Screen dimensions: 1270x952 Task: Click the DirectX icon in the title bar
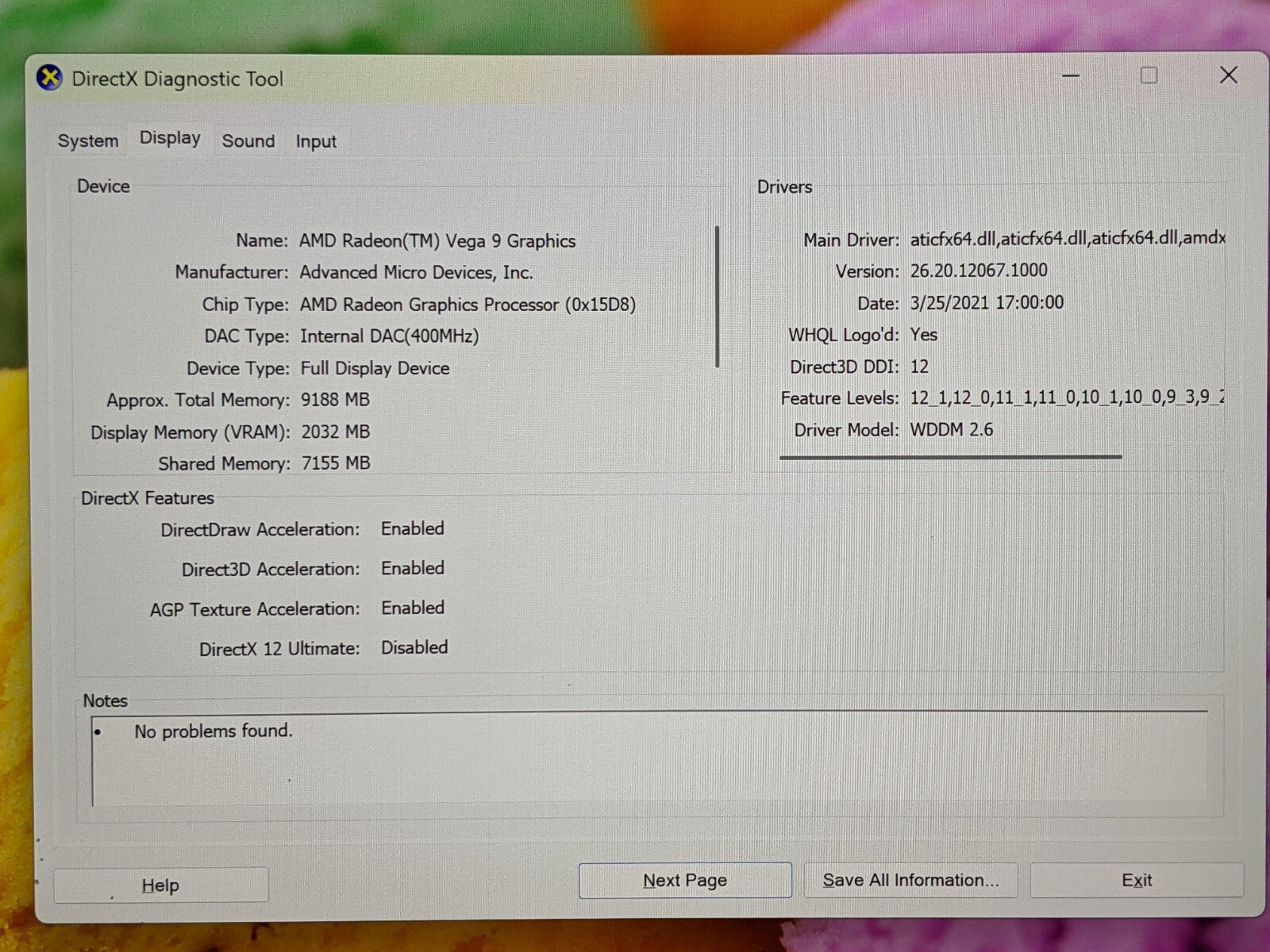[x=50, y=79]
